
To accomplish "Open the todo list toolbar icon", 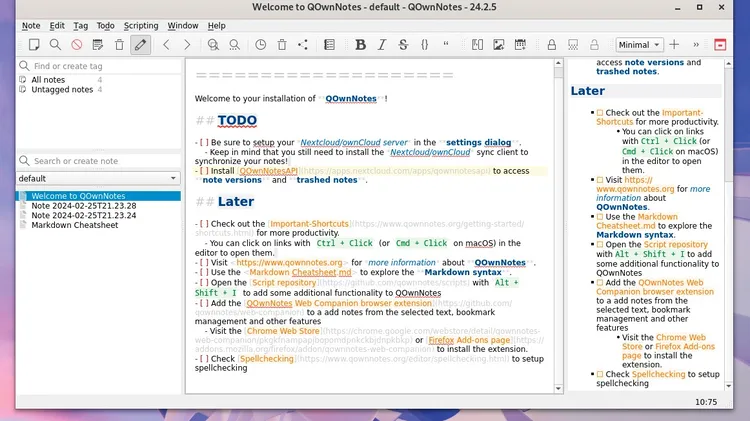I will pos(329,45).
